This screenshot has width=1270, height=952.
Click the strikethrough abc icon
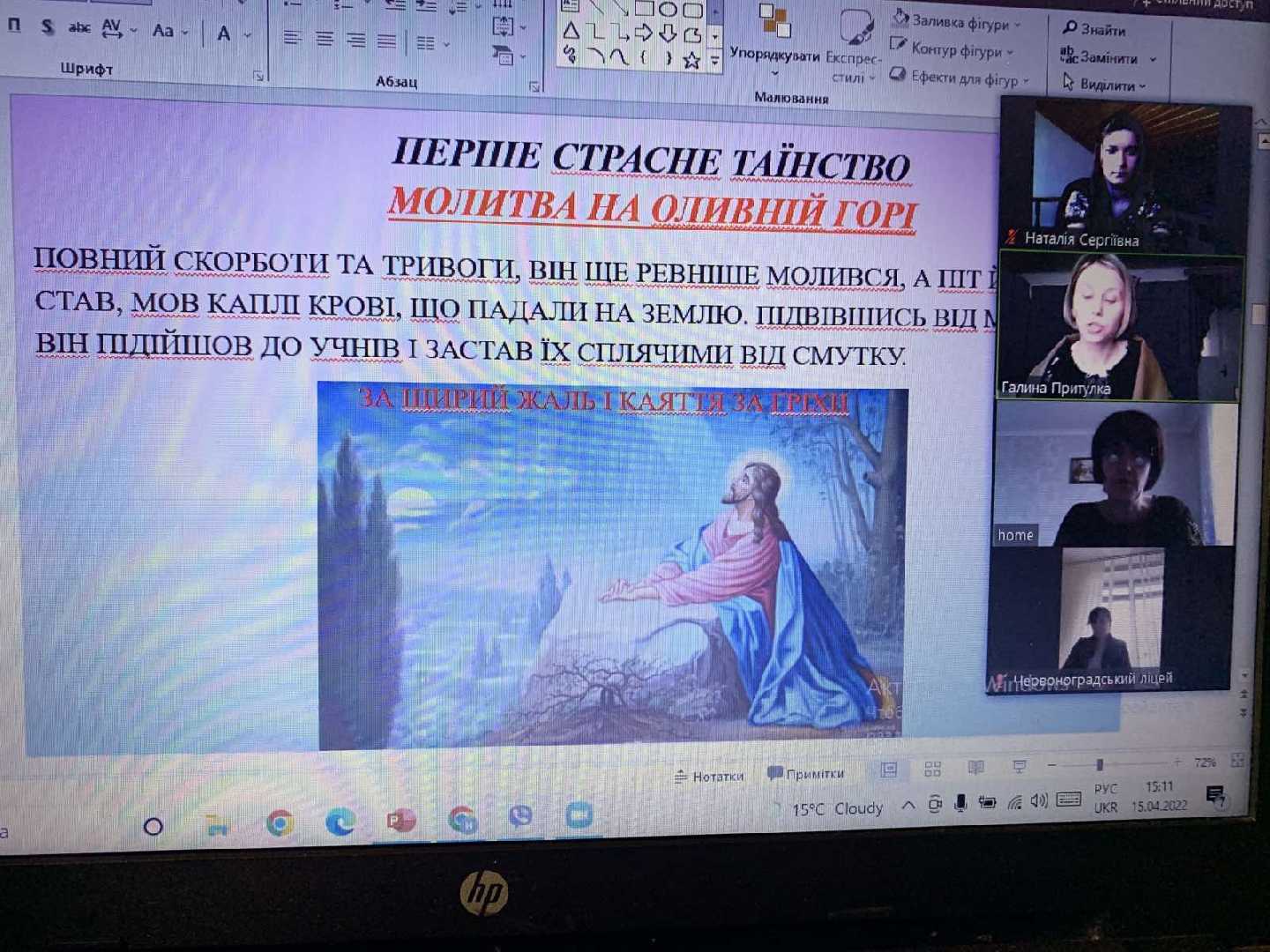[x=79, y=28]
